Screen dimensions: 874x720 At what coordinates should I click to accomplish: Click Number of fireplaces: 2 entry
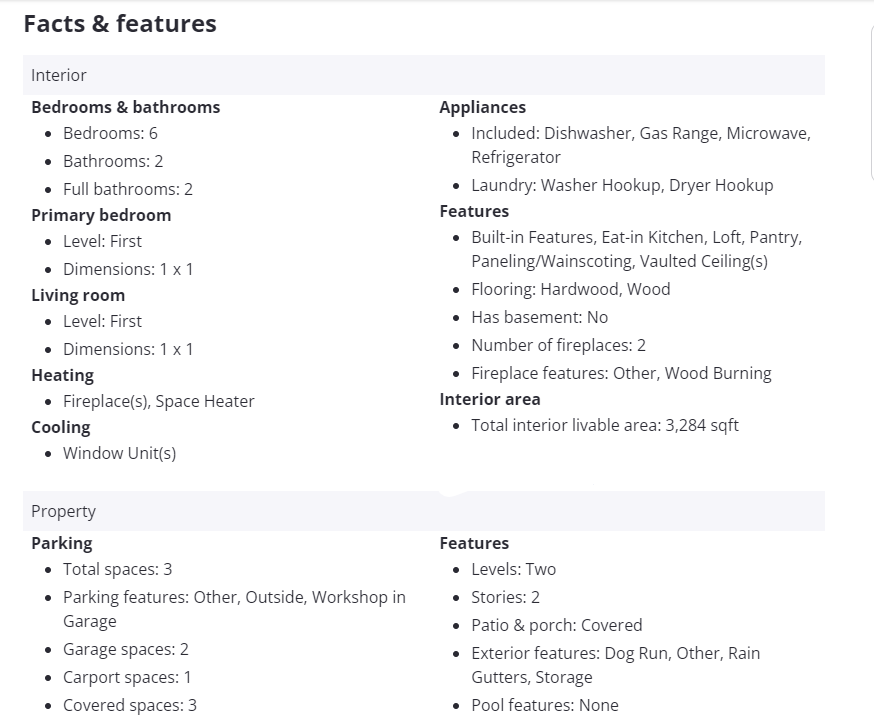point(558,345)
